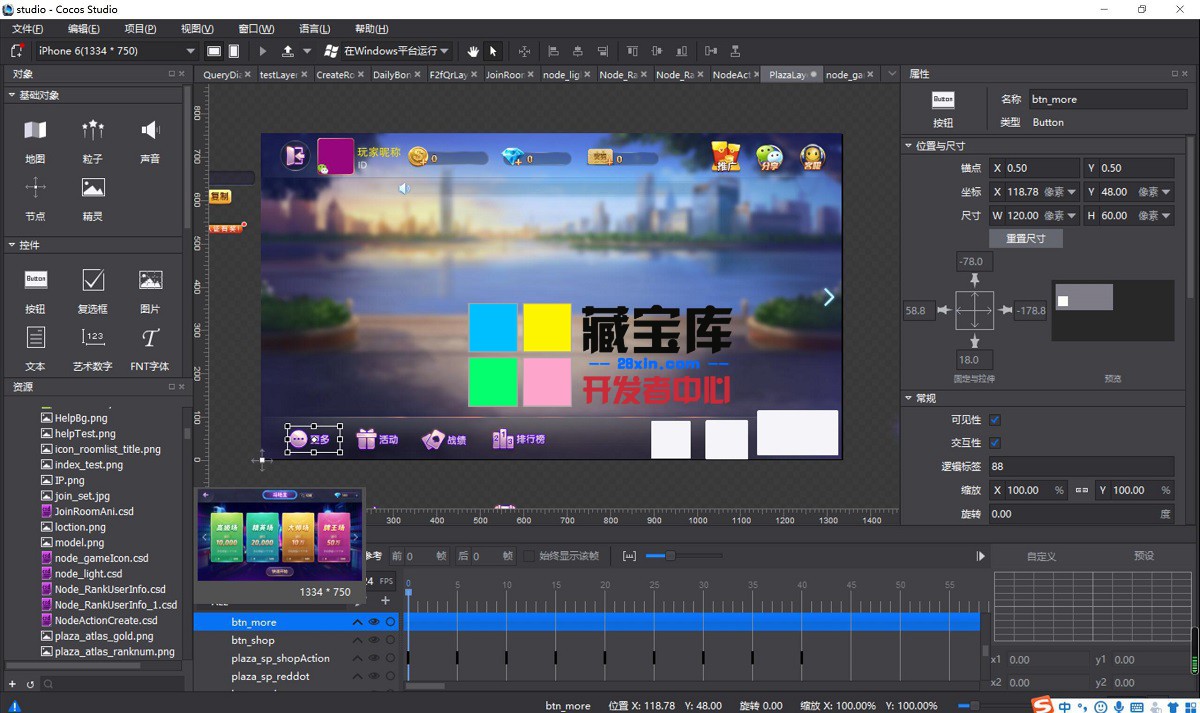Toggle the 可见性 visibility checkbox
1200x713 pixels.
click(995, 420)
